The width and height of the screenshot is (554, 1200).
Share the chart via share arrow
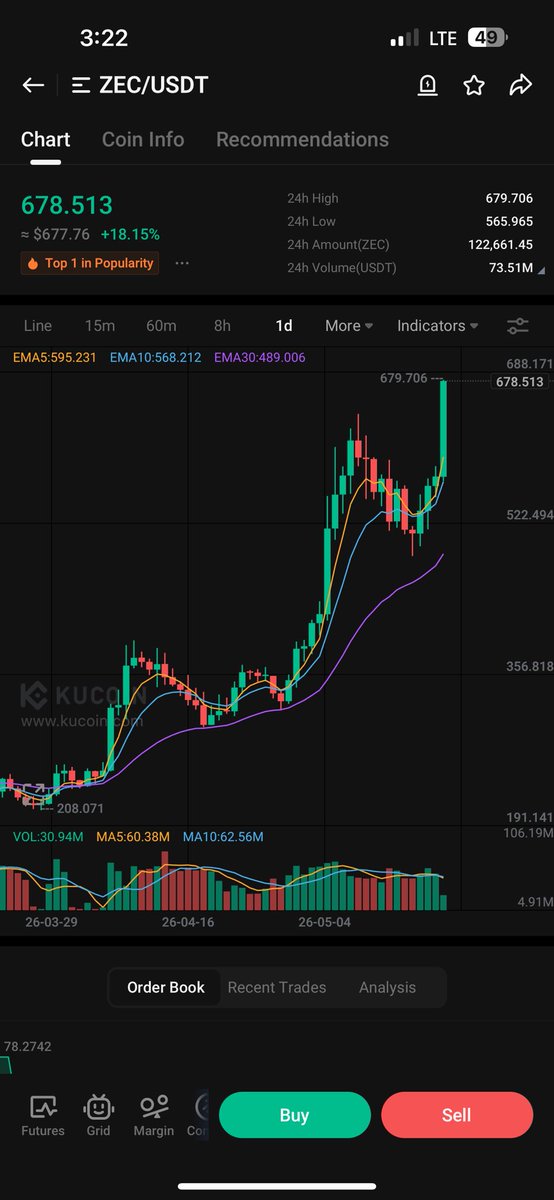[520, 86]
